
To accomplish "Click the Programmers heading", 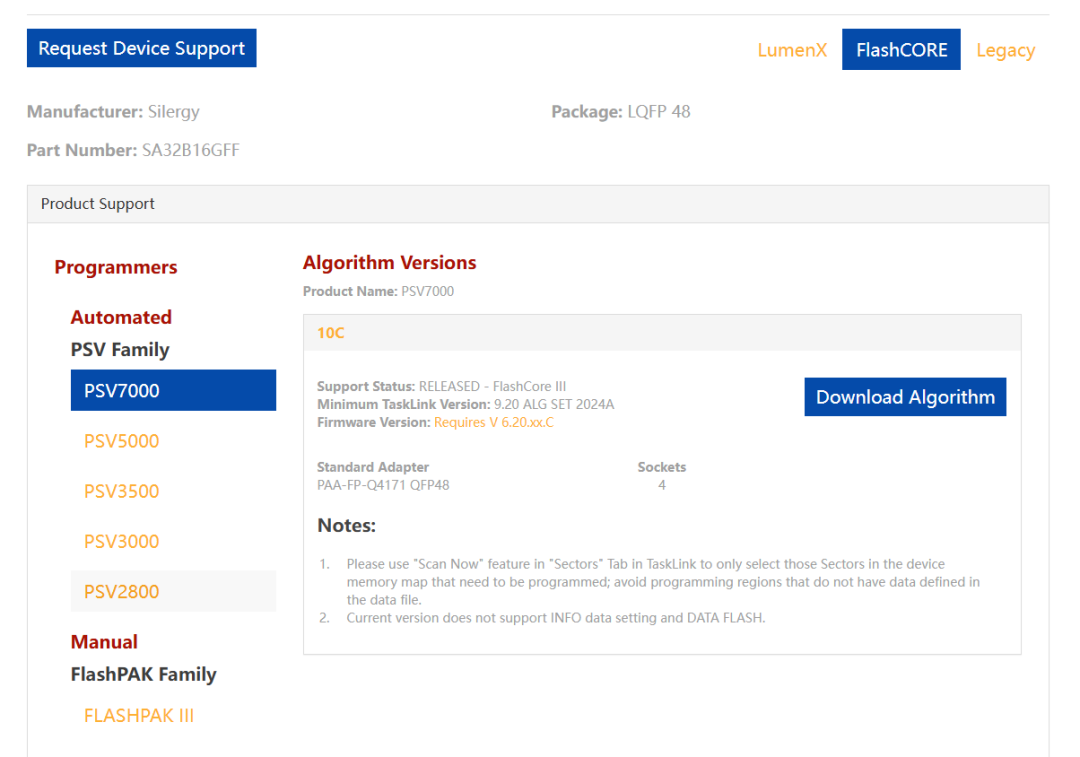I will tap(116, 267).
